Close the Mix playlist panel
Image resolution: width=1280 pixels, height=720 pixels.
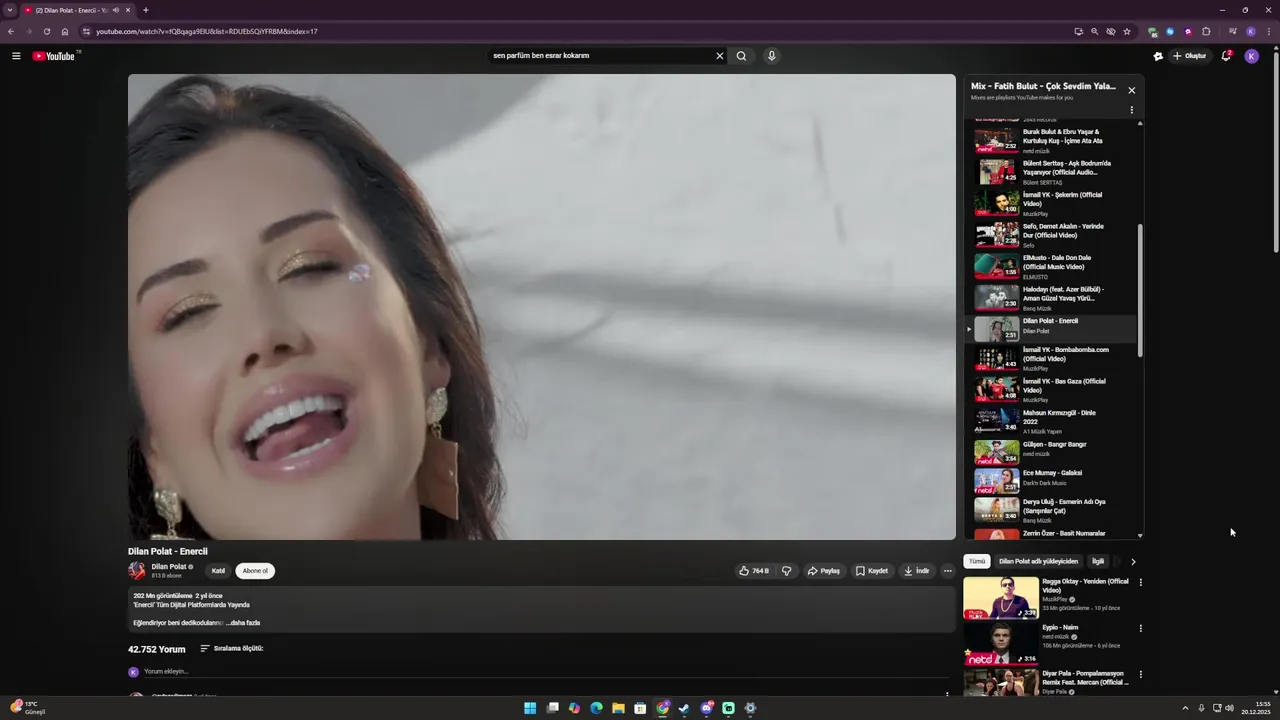pyautogui.click(x=1132, y=90)
